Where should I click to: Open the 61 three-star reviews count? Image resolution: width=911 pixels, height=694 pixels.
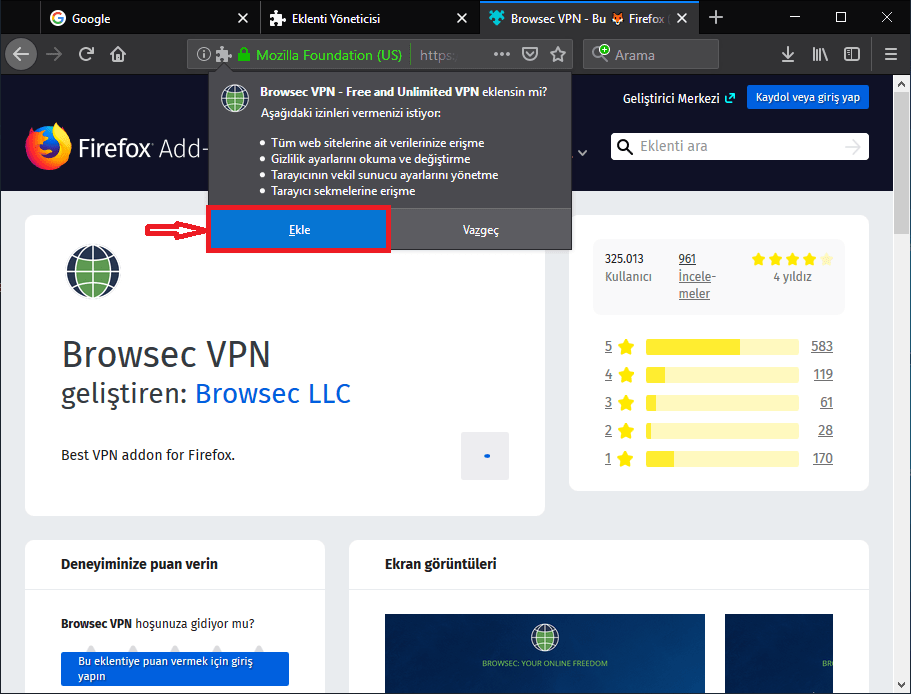point(826,402)
